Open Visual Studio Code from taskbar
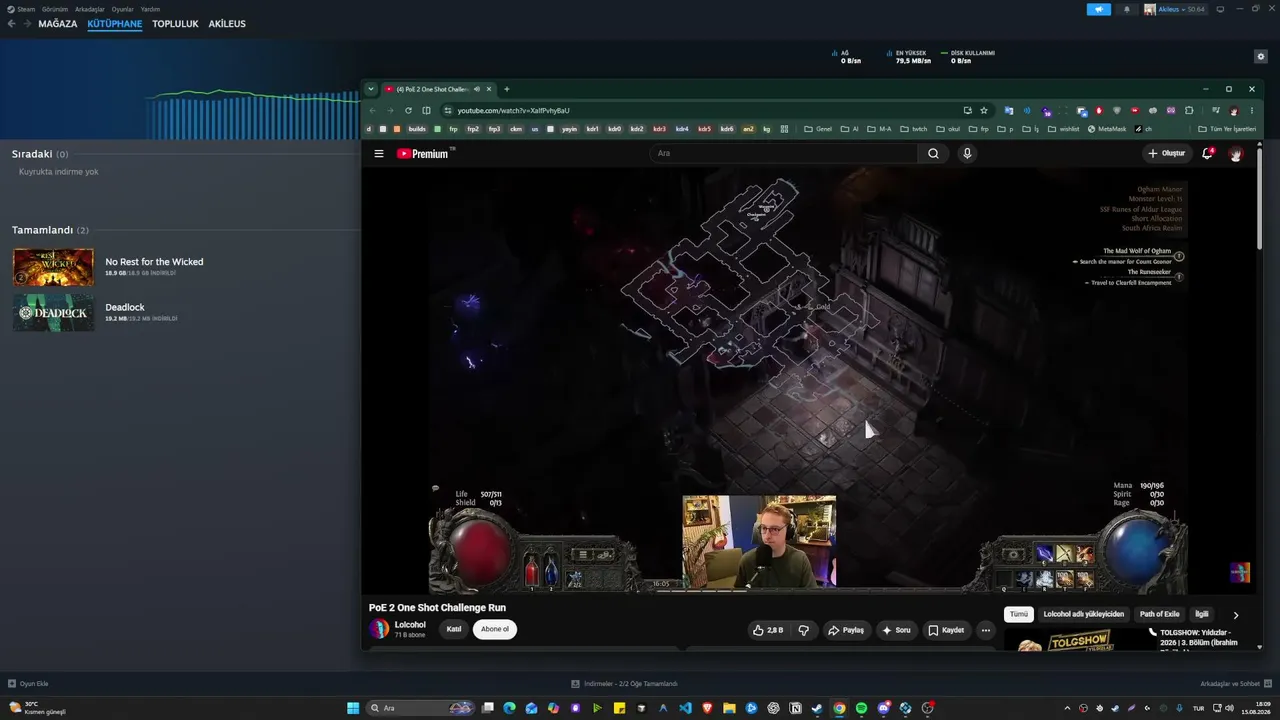 tap(685, 708)
